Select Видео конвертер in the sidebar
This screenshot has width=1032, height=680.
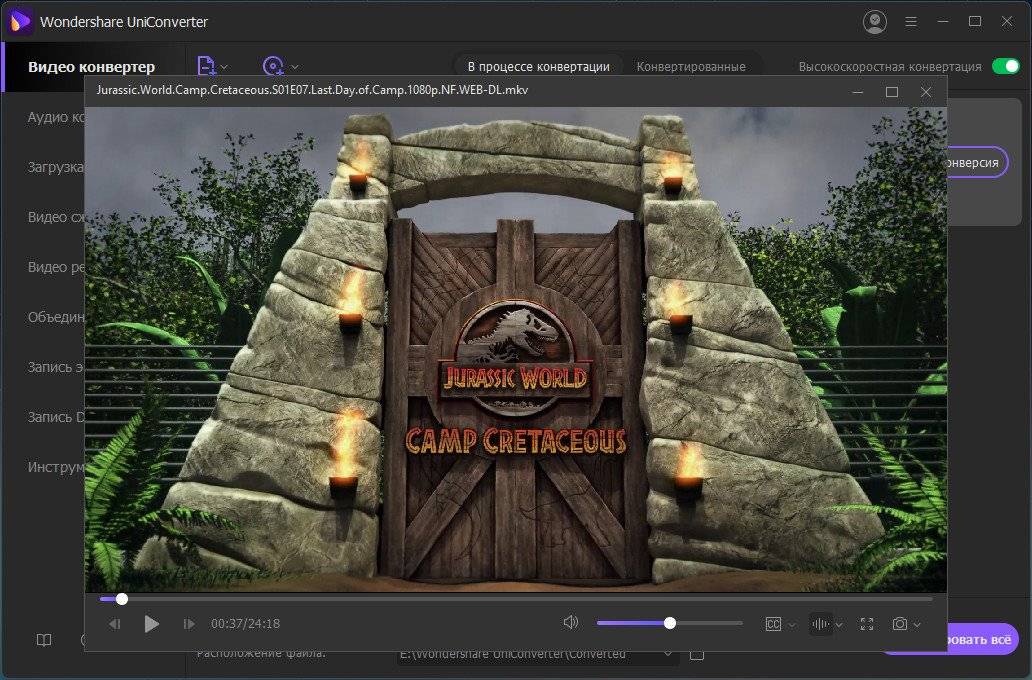click(x=91, y=66)
